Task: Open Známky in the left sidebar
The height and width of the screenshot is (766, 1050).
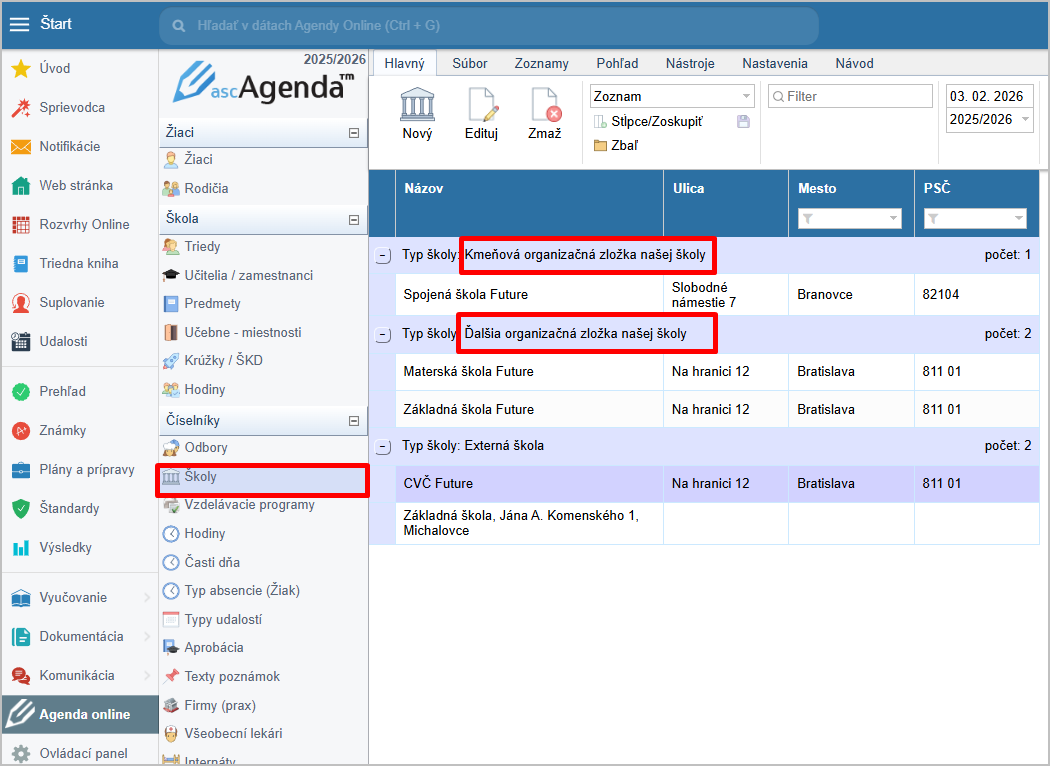Action: coord(62,430)
